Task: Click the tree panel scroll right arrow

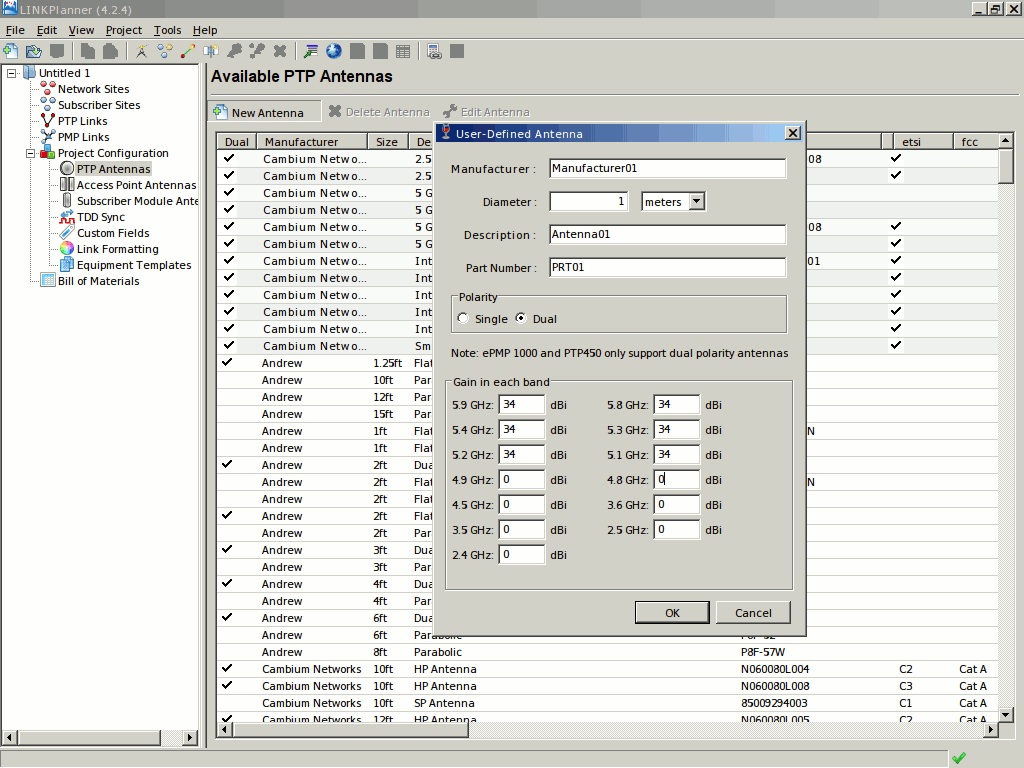Action: (x=189, y=737)
